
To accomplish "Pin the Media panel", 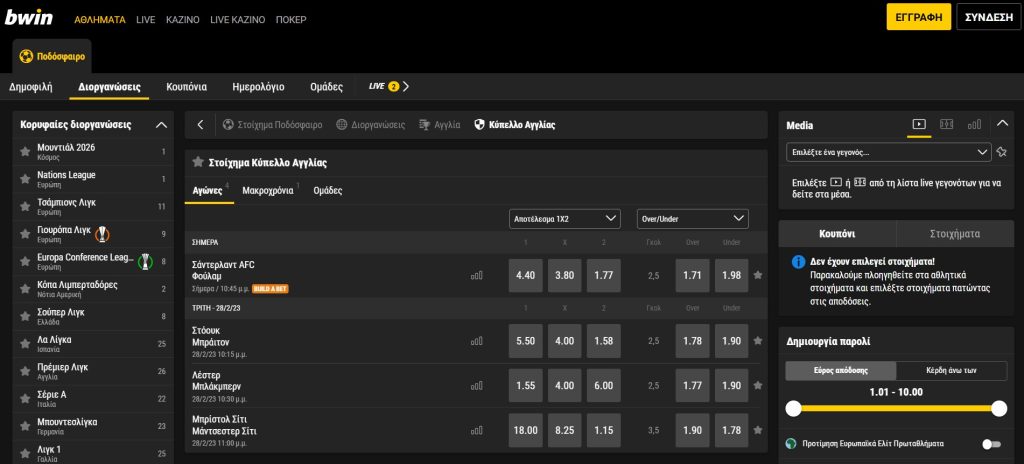I will coord(1002,152).
